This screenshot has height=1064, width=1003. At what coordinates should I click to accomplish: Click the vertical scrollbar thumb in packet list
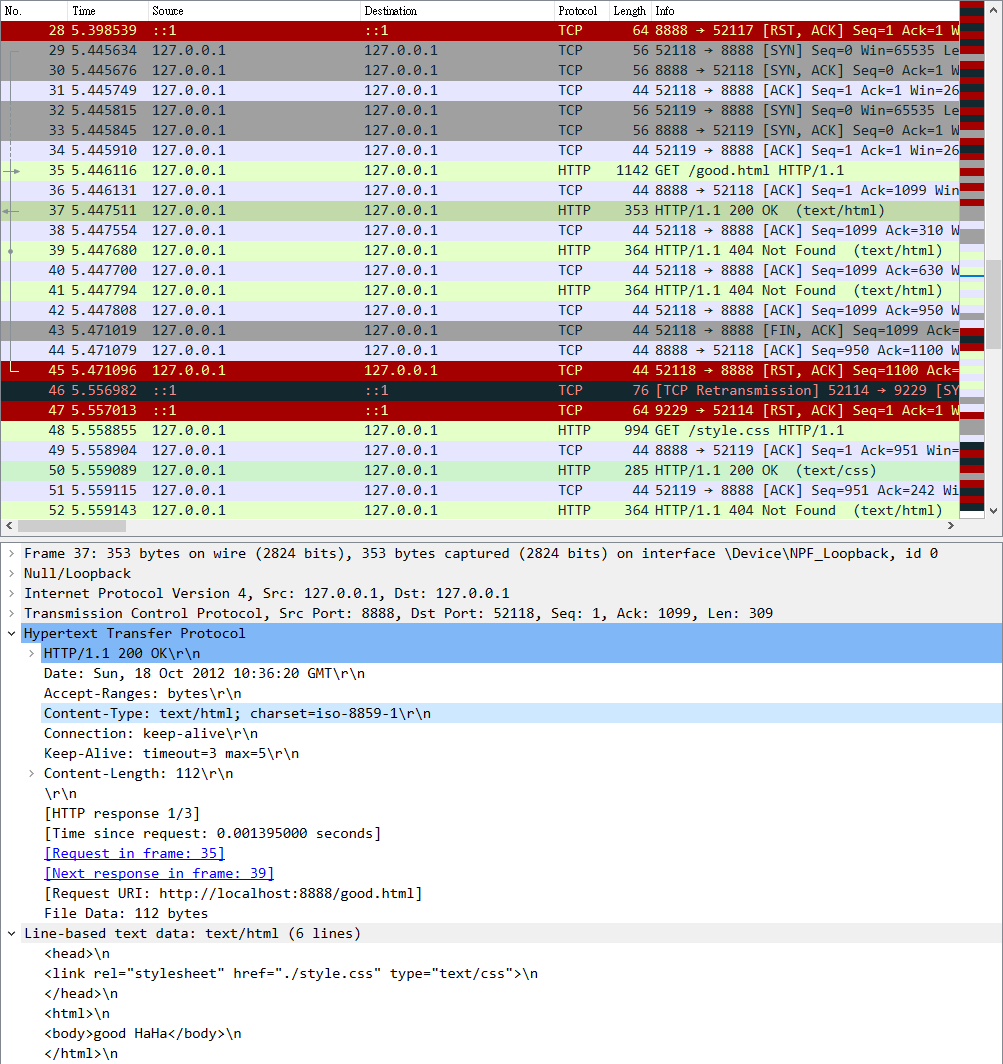click(x=993, y=304)
